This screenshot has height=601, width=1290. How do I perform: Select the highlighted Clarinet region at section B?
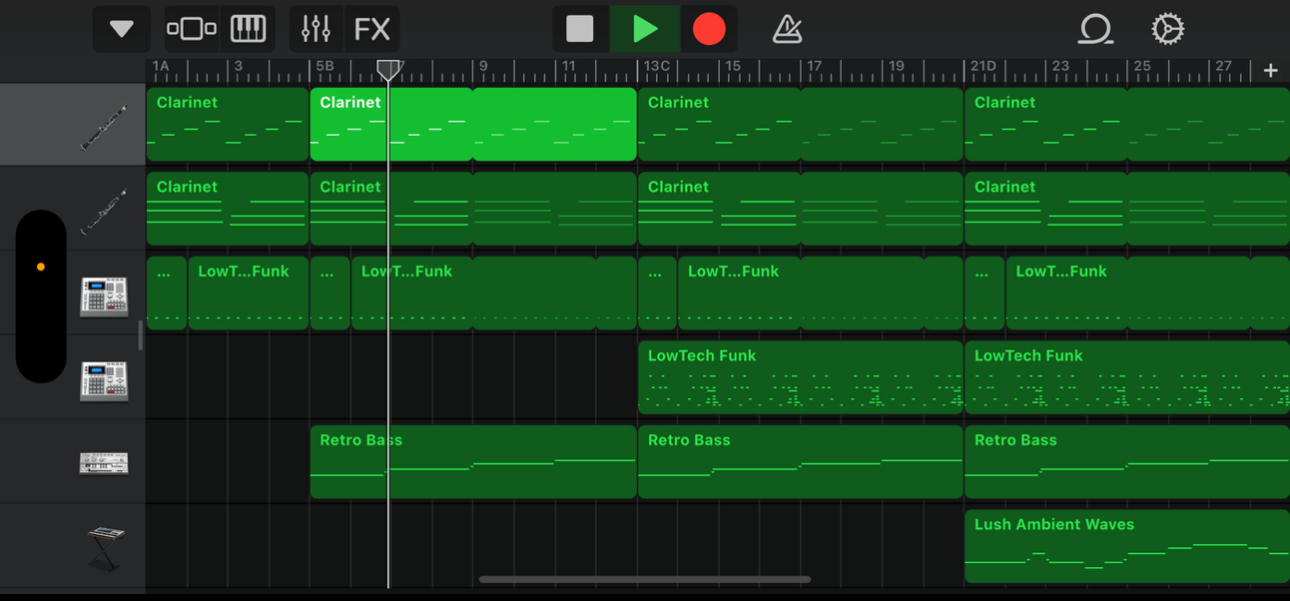click(x=473, y=125)
